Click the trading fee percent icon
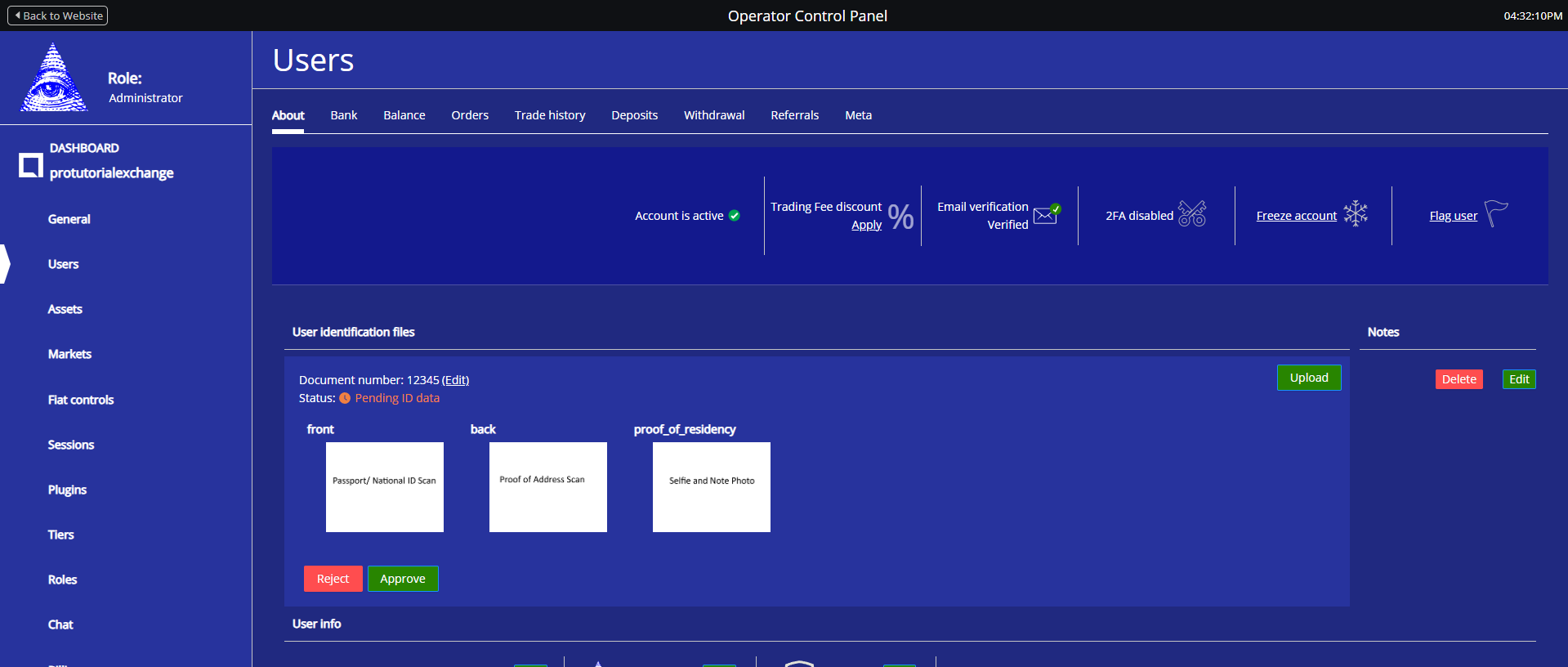This screenshot has height=667, width=1568. point(900,217)
